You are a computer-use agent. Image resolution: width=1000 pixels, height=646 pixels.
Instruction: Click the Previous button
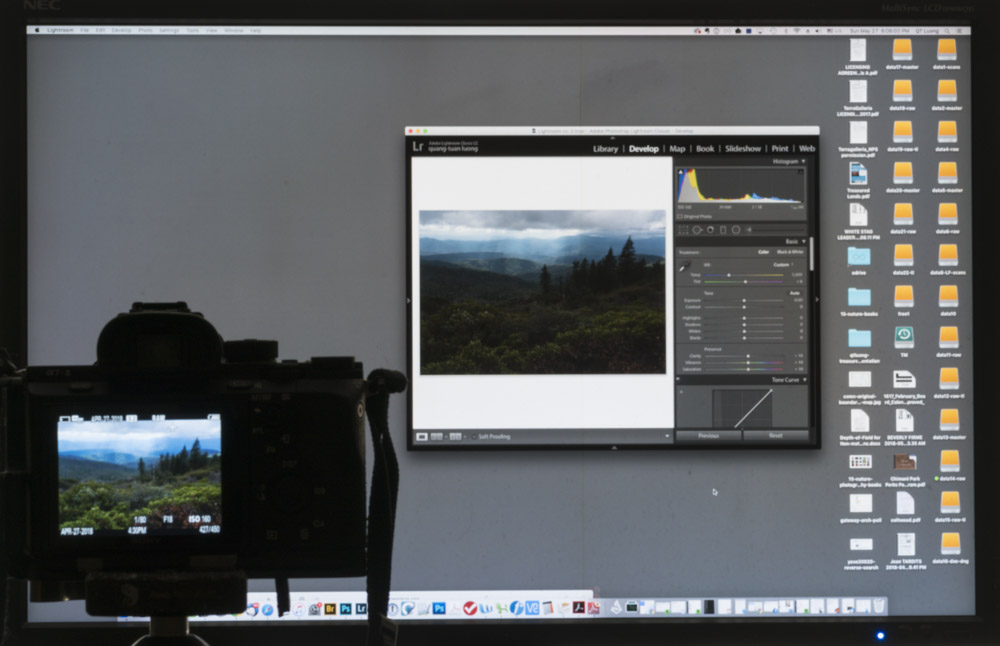(x=709, y=436)
